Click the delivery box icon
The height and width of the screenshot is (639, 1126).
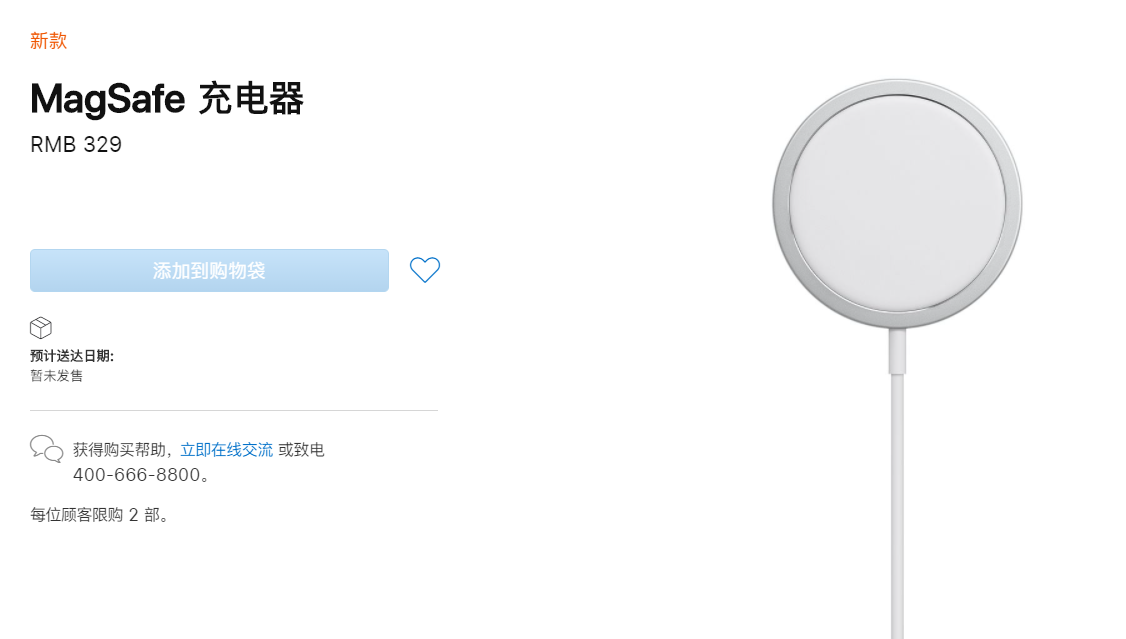tap(41, 328)
